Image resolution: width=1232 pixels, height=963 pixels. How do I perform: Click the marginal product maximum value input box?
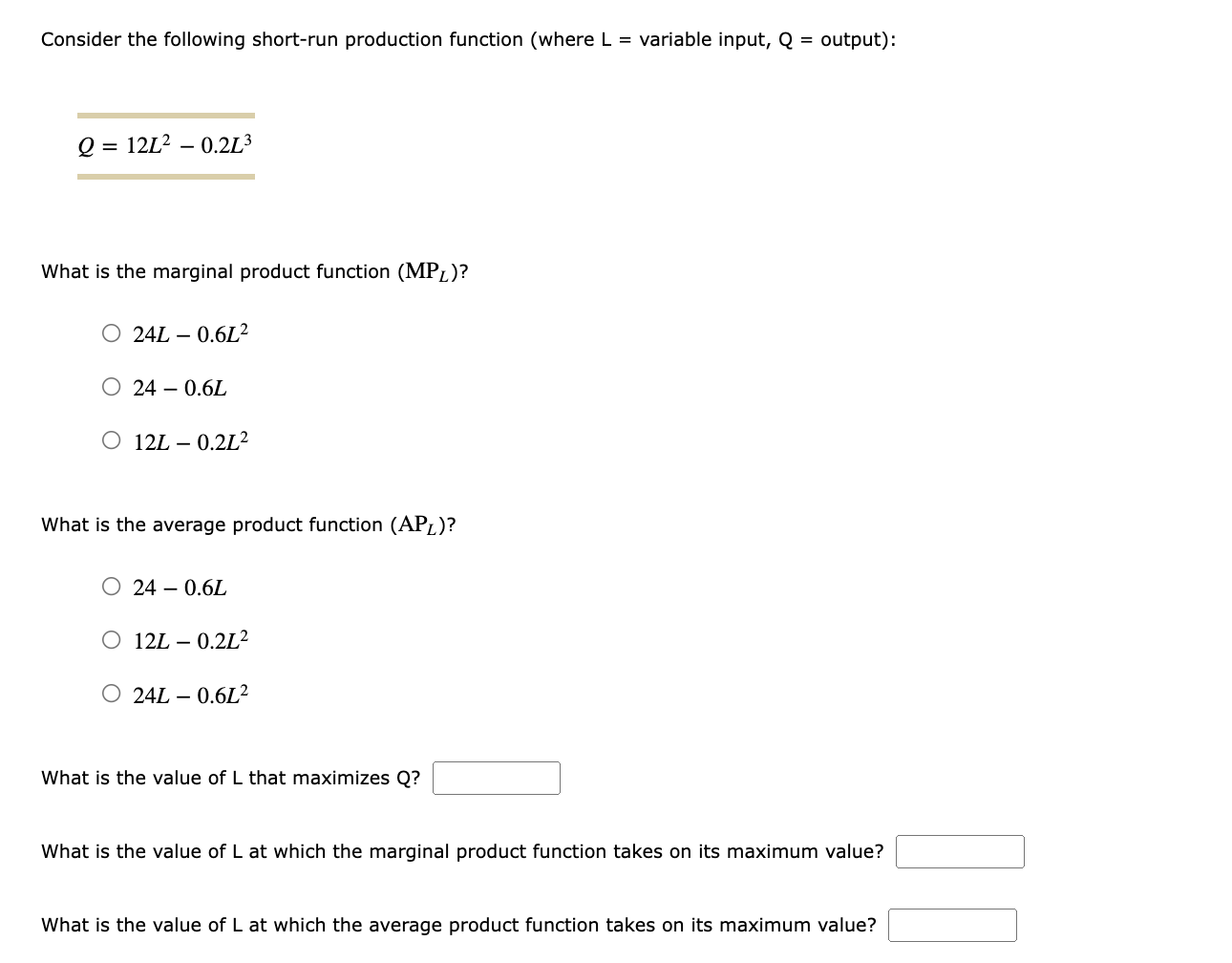[959, 851]
